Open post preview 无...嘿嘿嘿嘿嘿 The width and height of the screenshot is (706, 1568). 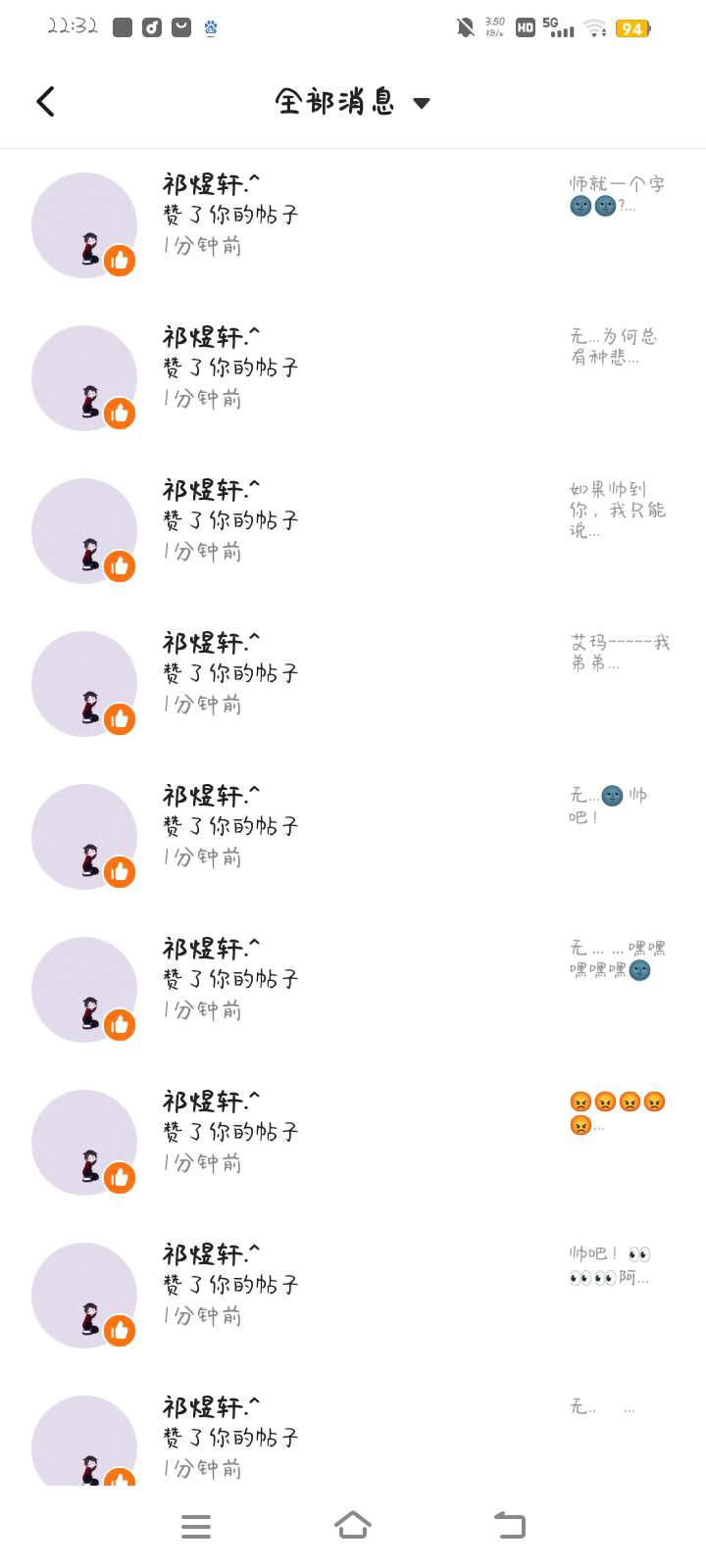(618, 959)
